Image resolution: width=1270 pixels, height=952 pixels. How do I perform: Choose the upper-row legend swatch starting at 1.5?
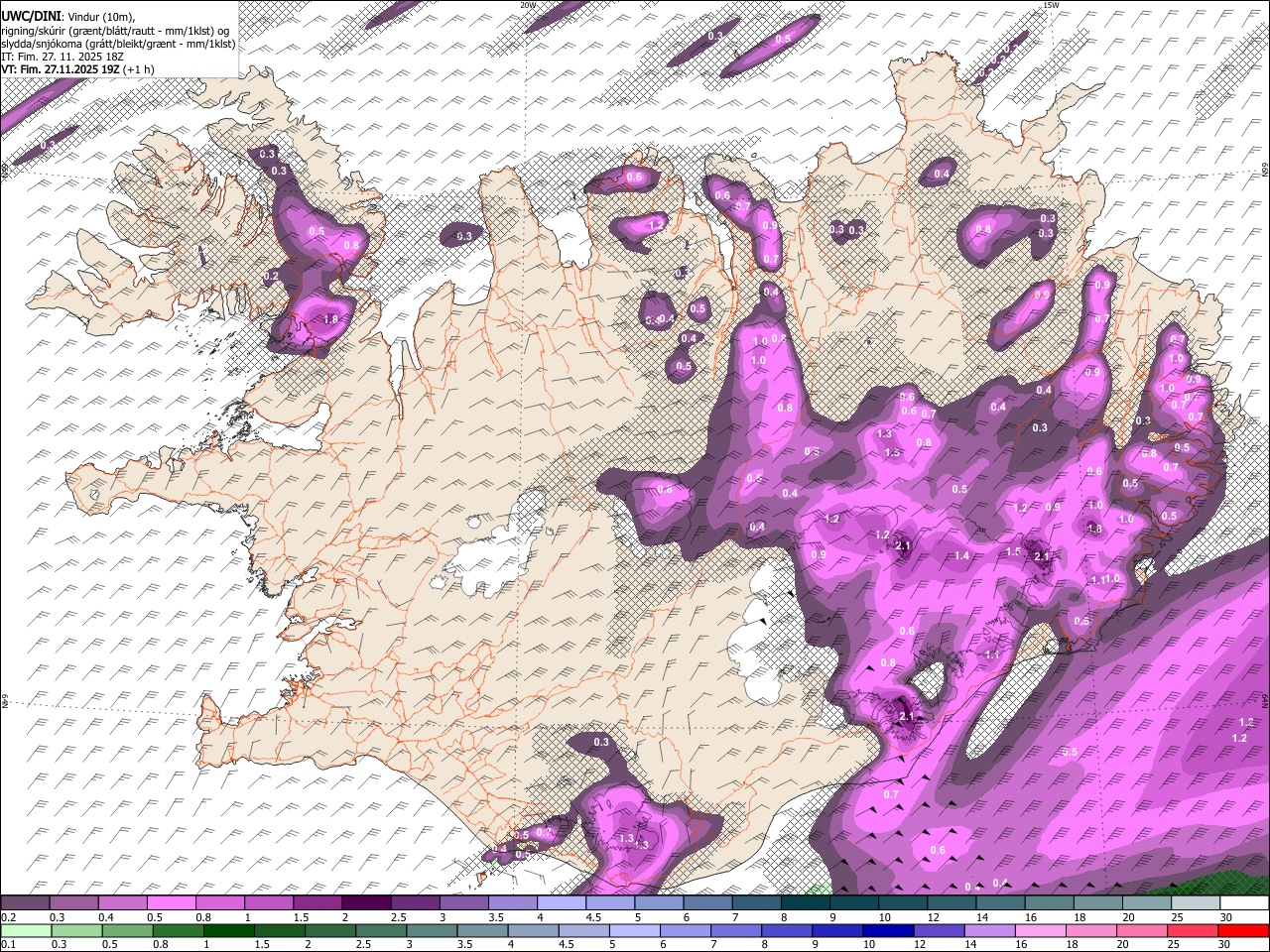click(x=317, y=903)
